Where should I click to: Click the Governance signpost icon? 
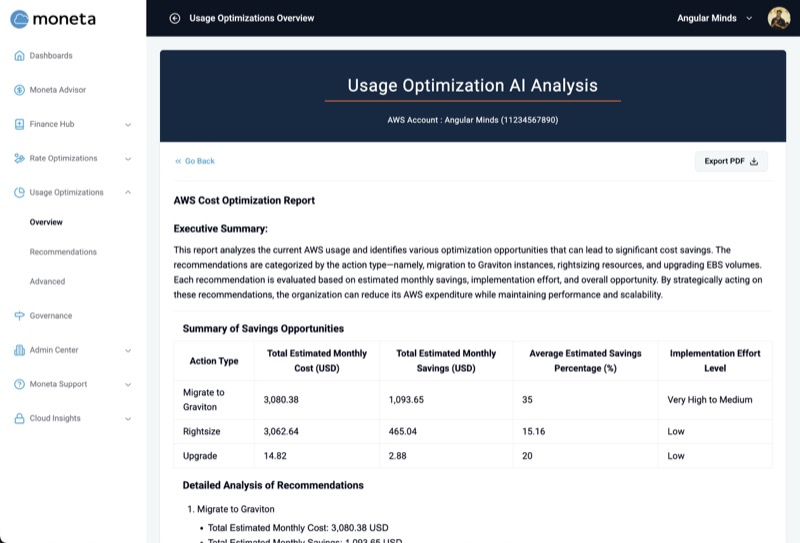click(x=19, y=316)
